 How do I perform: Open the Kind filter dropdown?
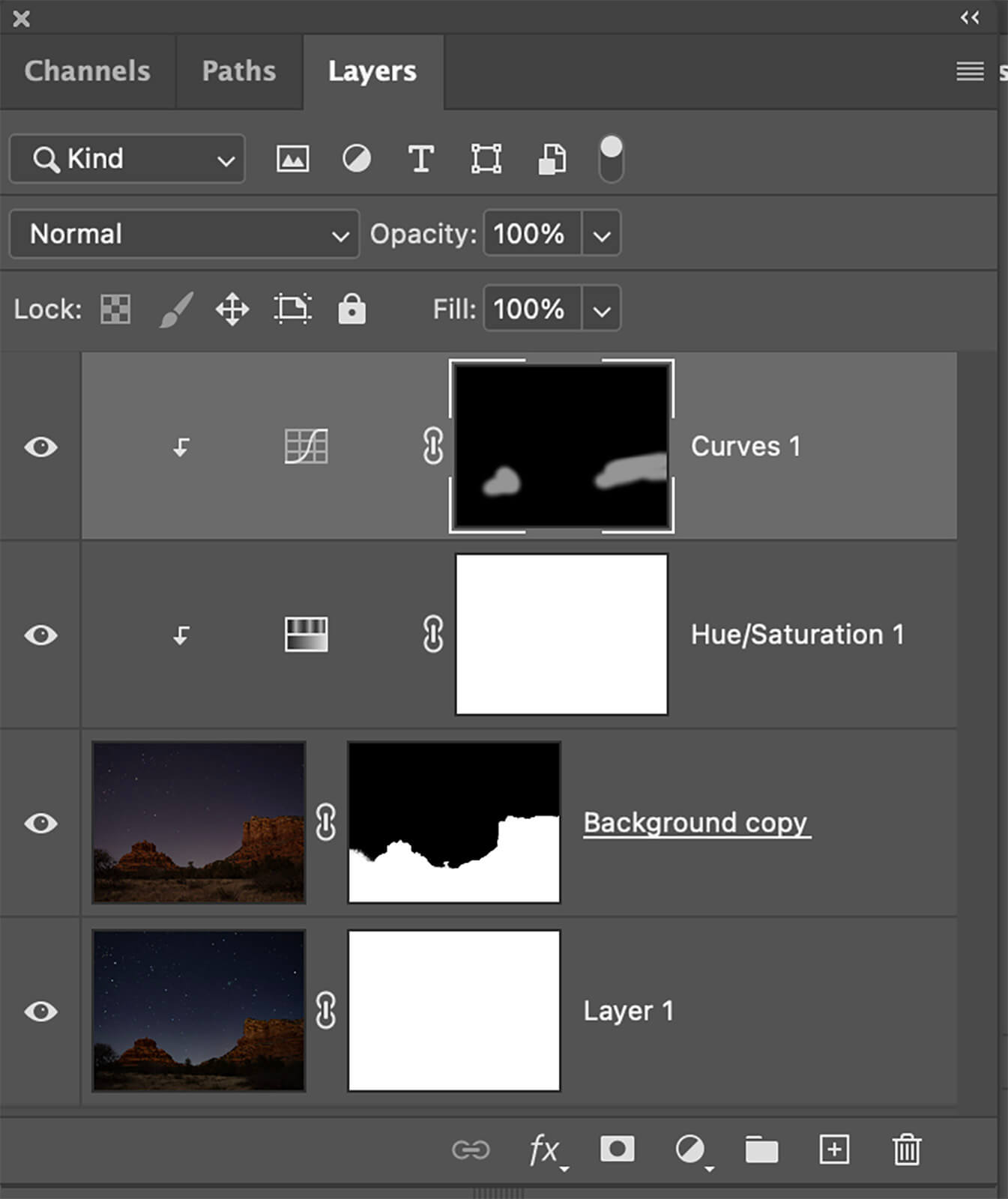coord(127,159)
